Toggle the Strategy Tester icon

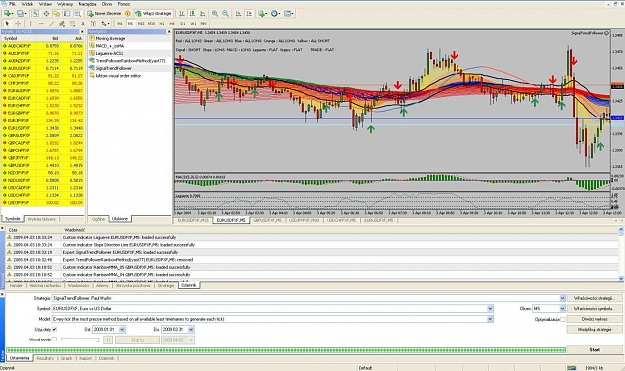click(77, 14)
